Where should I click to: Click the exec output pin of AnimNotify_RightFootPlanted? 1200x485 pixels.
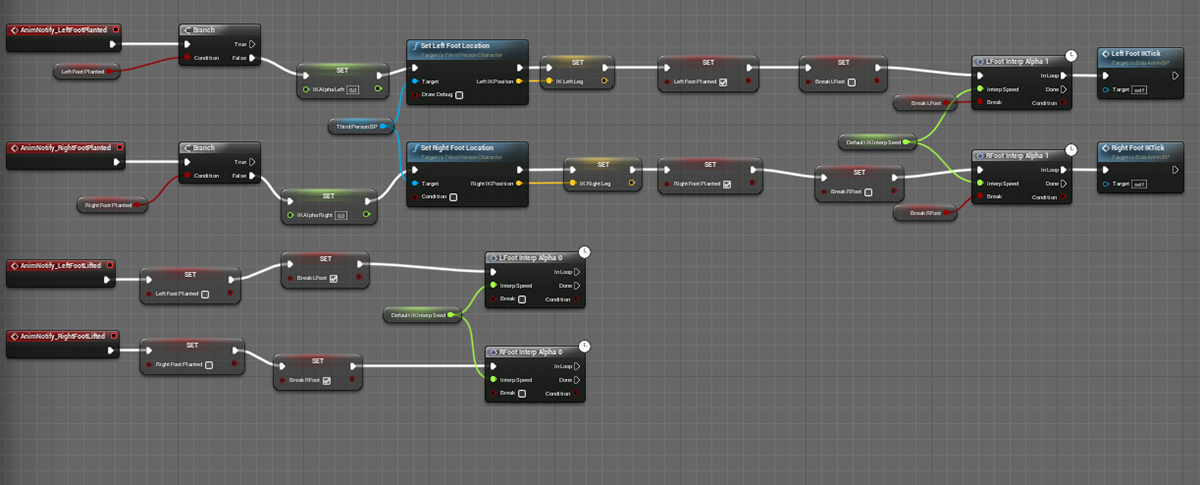[x=116, y=161]
